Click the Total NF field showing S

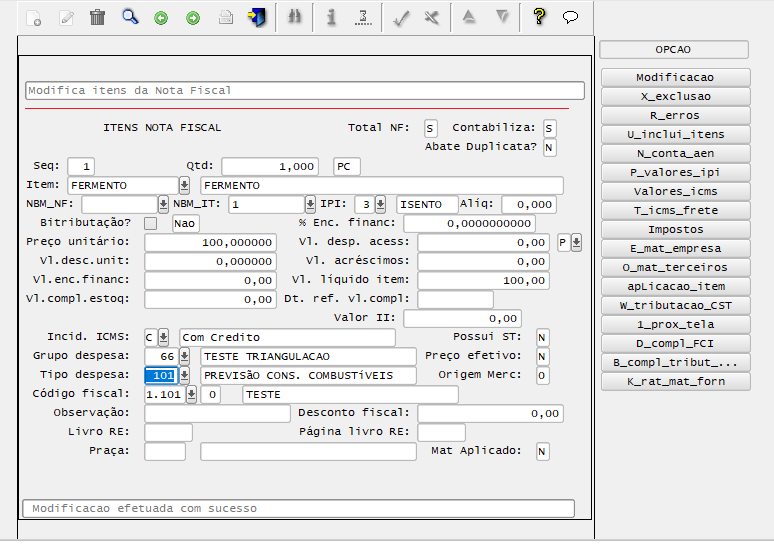click(x=430, y=129)
